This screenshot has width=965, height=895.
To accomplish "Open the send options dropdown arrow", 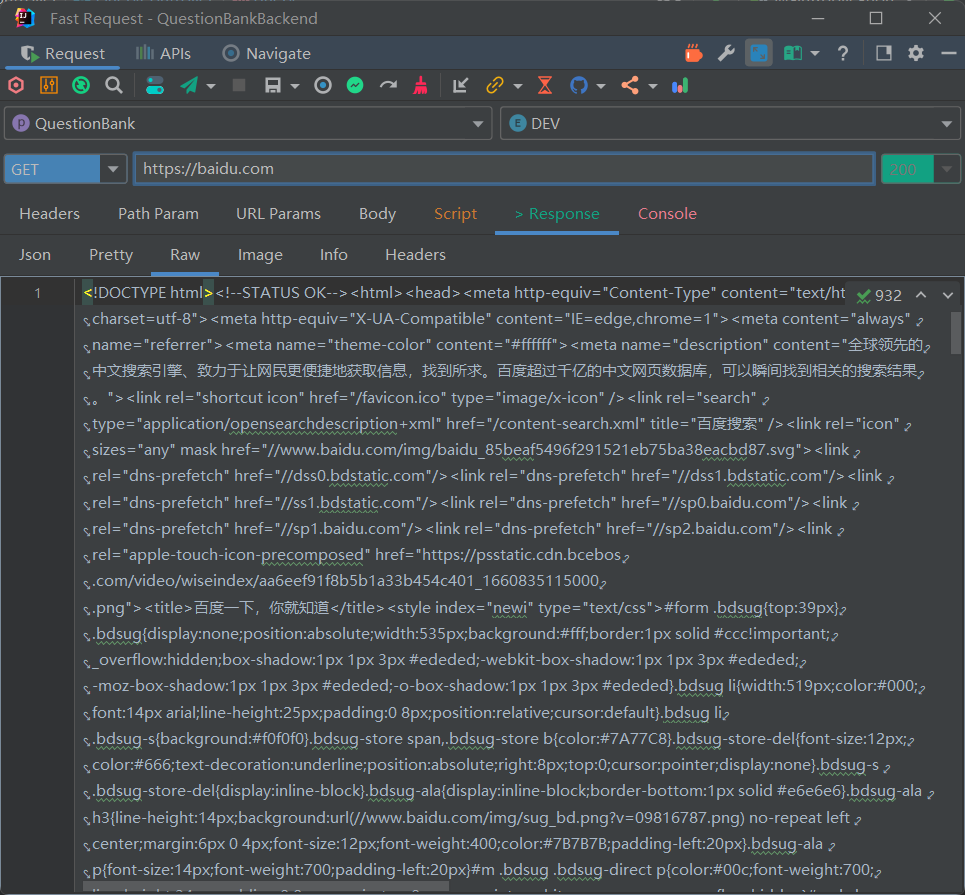I will tap(211, 86).
